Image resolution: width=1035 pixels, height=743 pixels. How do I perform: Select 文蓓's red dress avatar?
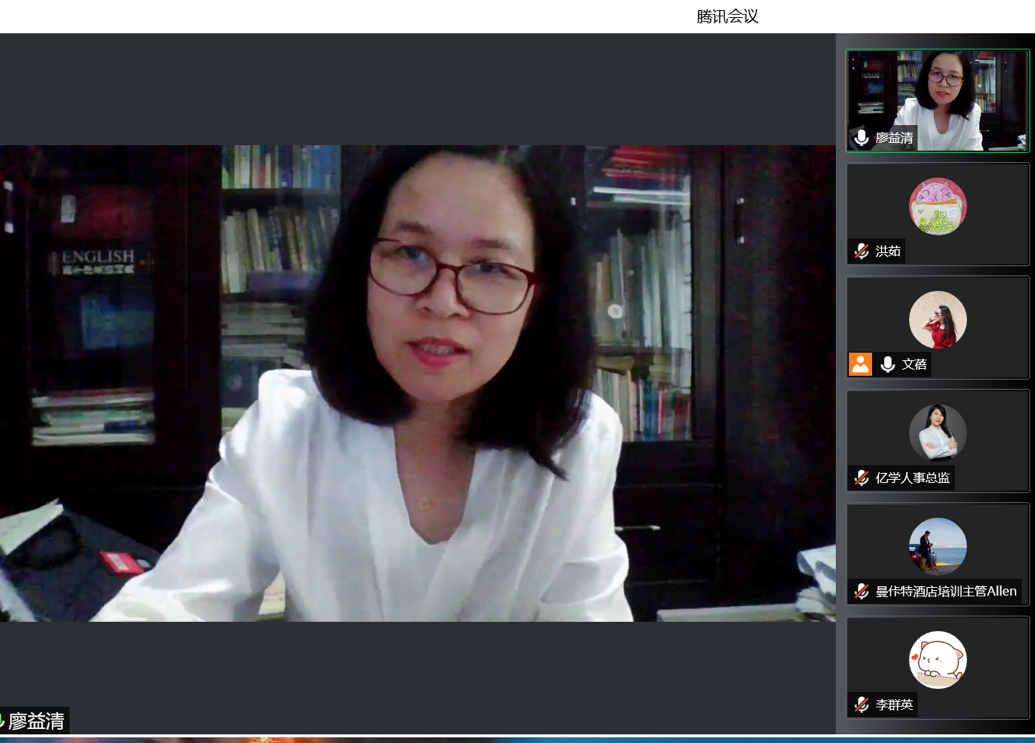tap(937, 320)
